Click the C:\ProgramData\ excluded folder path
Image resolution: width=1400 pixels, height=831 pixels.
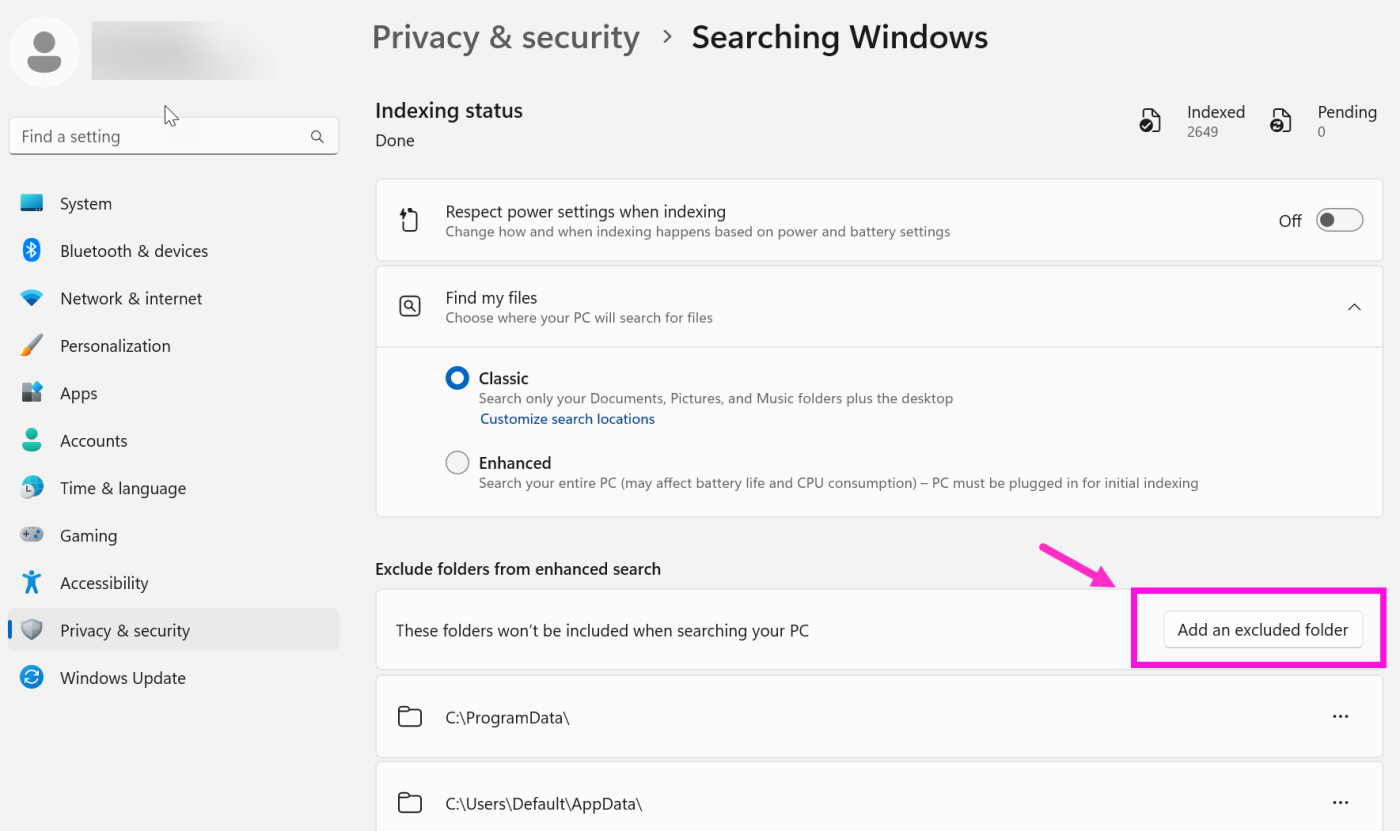[x=507, y=717]
